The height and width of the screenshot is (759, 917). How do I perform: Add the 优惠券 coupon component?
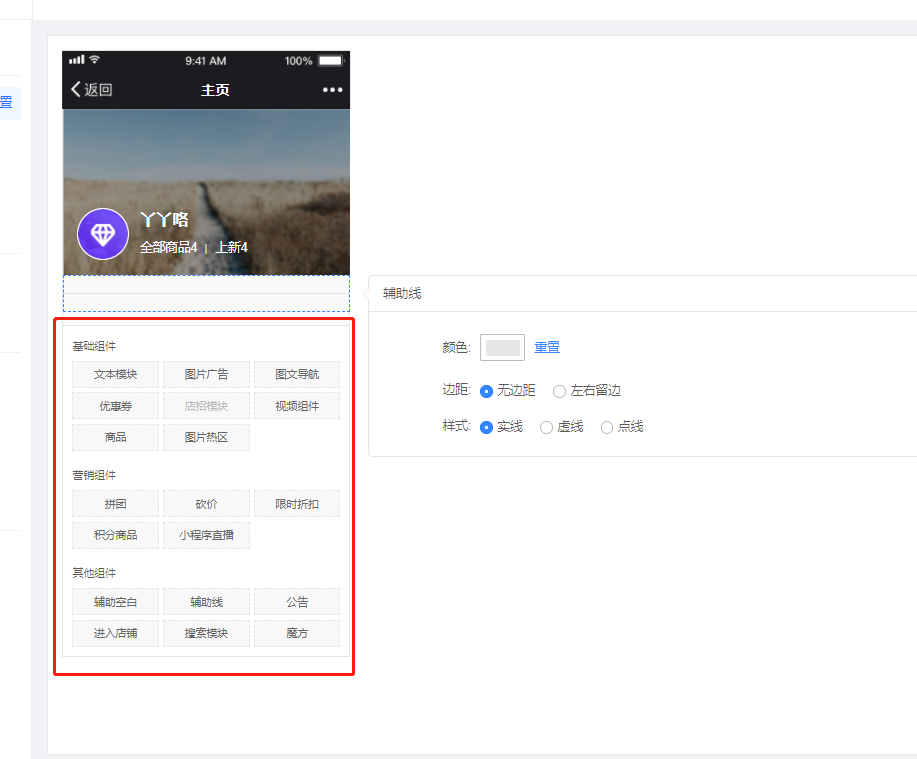(x=115, y=406)
